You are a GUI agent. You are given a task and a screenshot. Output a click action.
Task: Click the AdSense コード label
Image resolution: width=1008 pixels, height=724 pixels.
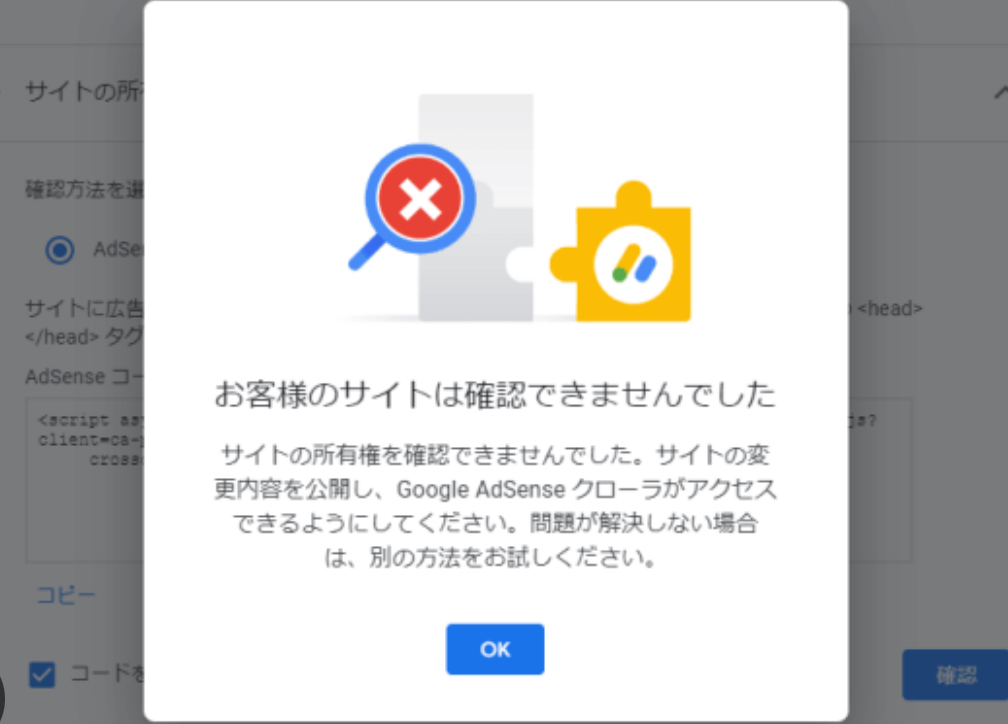pos(84,376)
